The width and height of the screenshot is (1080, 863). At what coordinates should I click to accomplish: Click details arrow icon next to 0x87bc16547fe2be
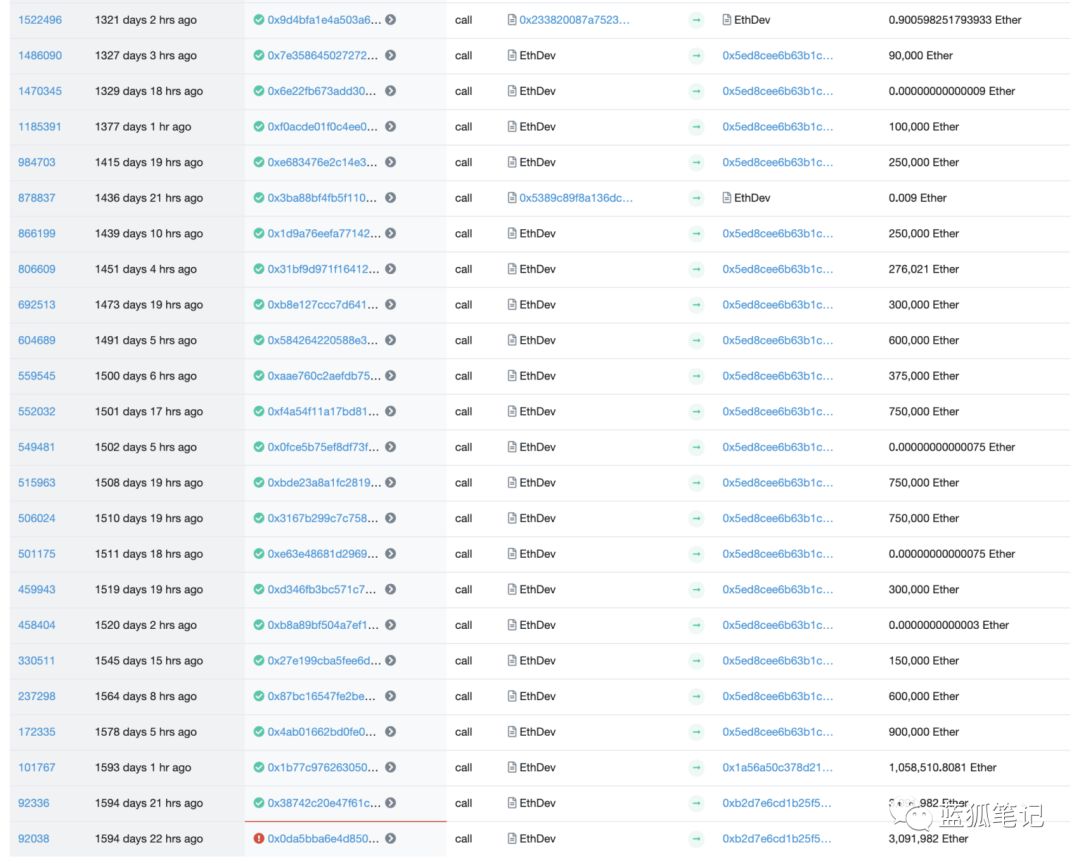click(x=391, y=696)
